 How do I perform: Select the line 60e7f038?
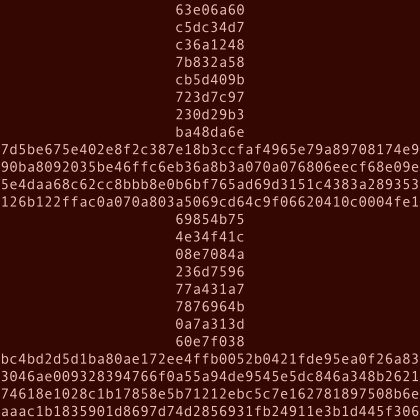click(210, 341)
